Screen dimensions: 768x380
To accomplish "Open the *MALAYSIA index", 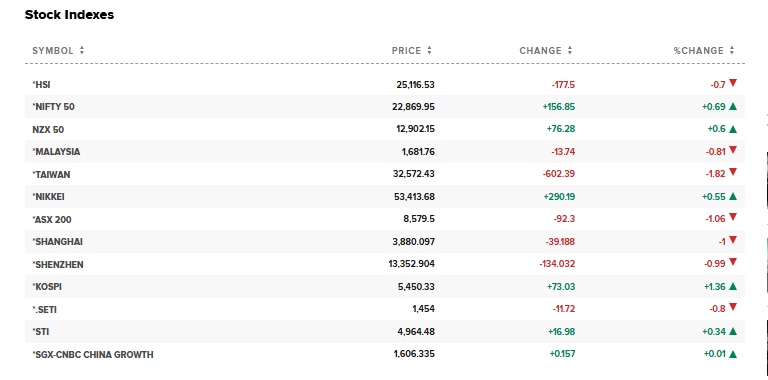I will pyautogui.click(x=56, y=152).
